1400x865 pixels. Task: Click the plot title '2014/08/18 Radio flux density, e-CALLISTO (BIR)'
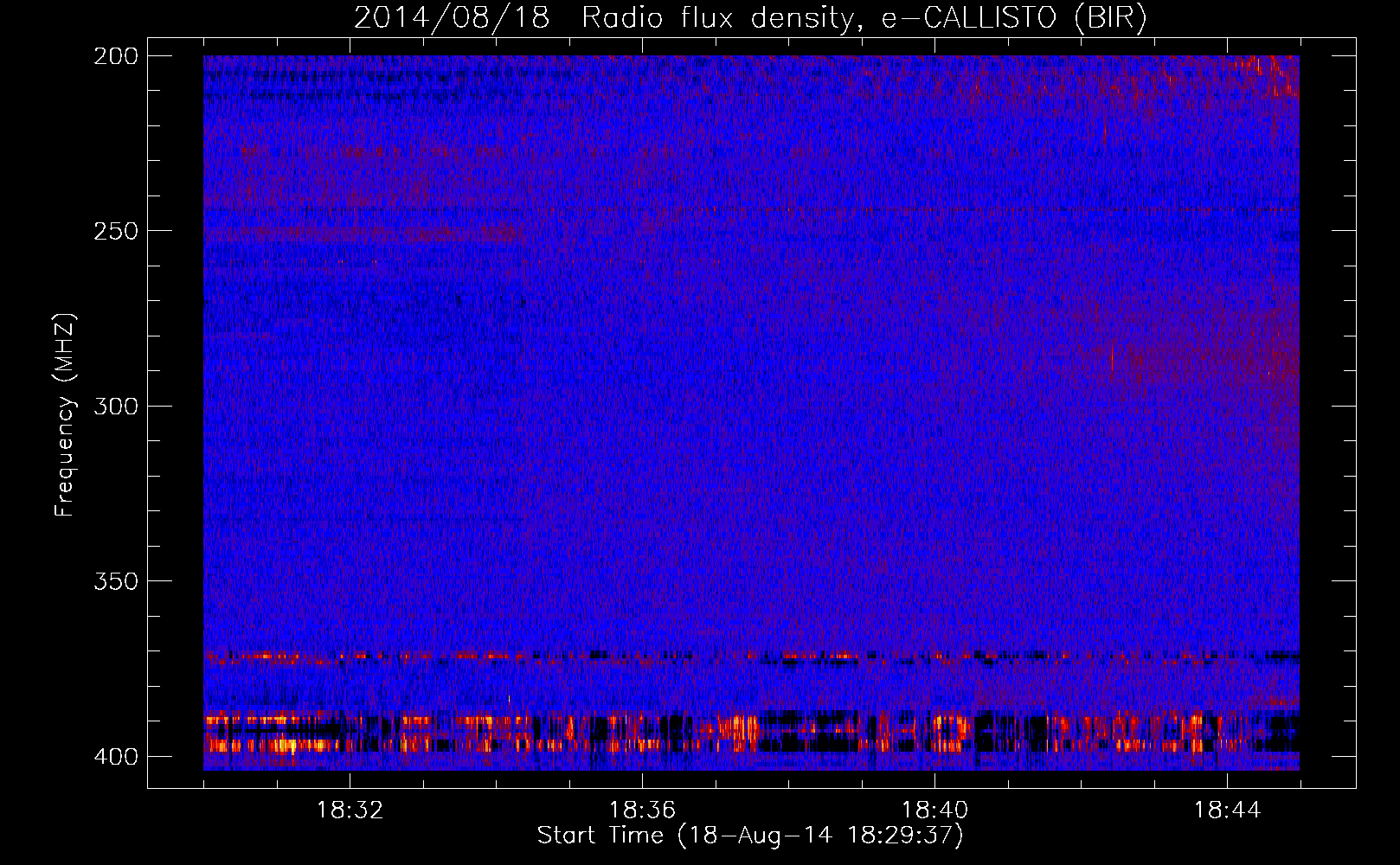point(750,18)
